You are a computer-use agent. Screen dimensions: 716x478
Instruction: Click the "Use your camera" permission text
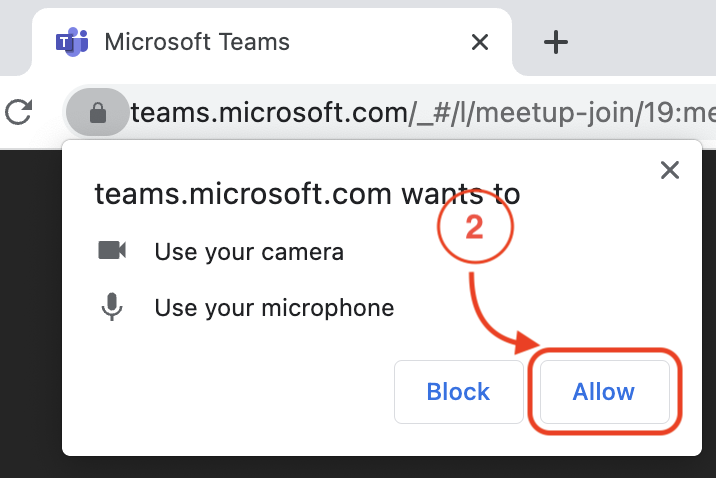(249, 252)
